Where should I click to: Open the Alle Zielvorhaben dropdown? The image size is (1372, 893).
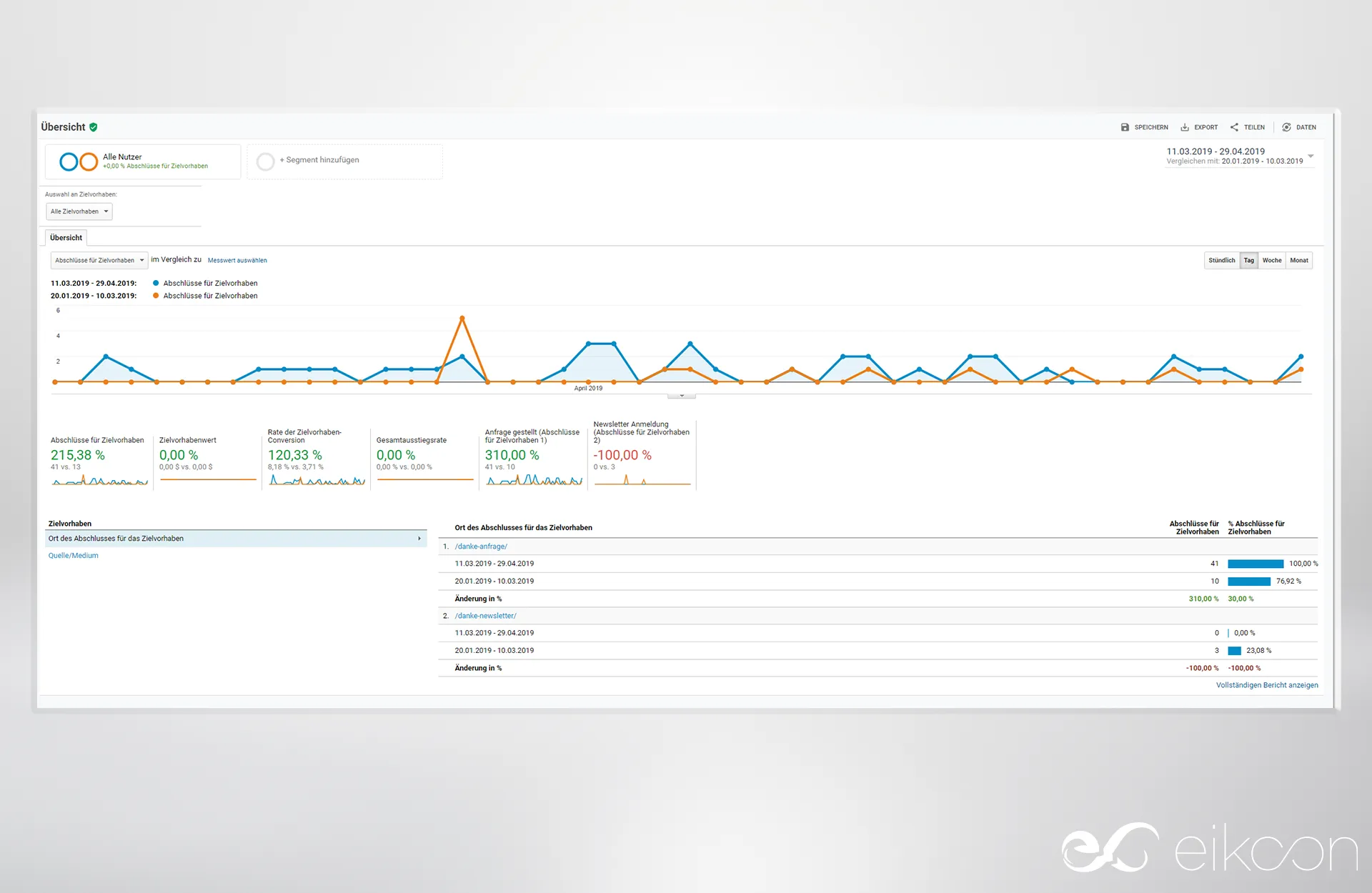click(x=79, y=211)
